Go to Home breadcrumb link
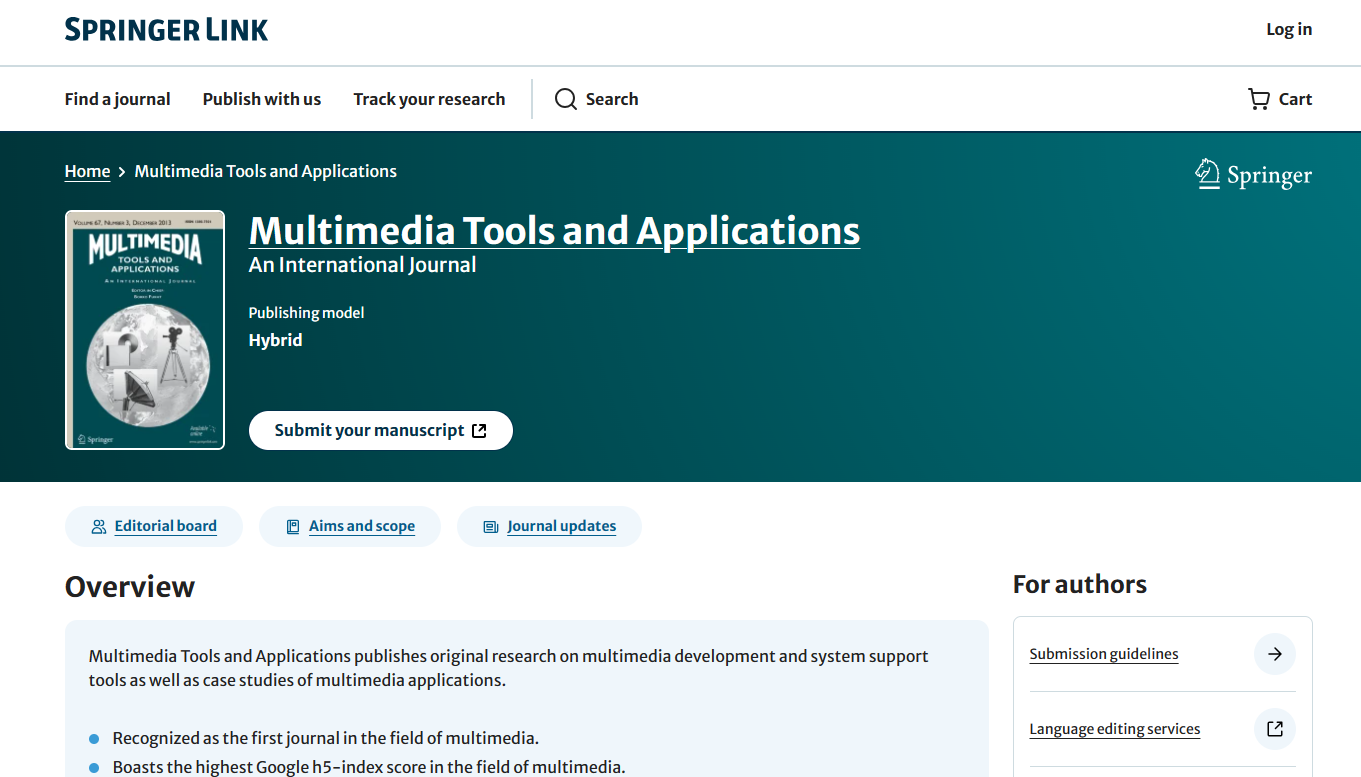1361x777 pixels. point(88,171)
